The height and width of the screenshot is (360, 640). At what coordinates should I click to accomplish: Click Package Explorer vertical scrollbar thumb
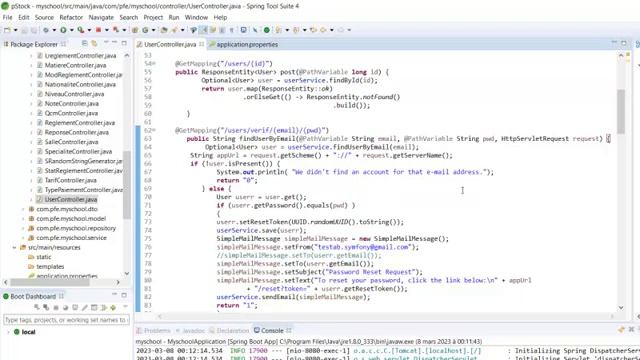click(x=127, y=185)
